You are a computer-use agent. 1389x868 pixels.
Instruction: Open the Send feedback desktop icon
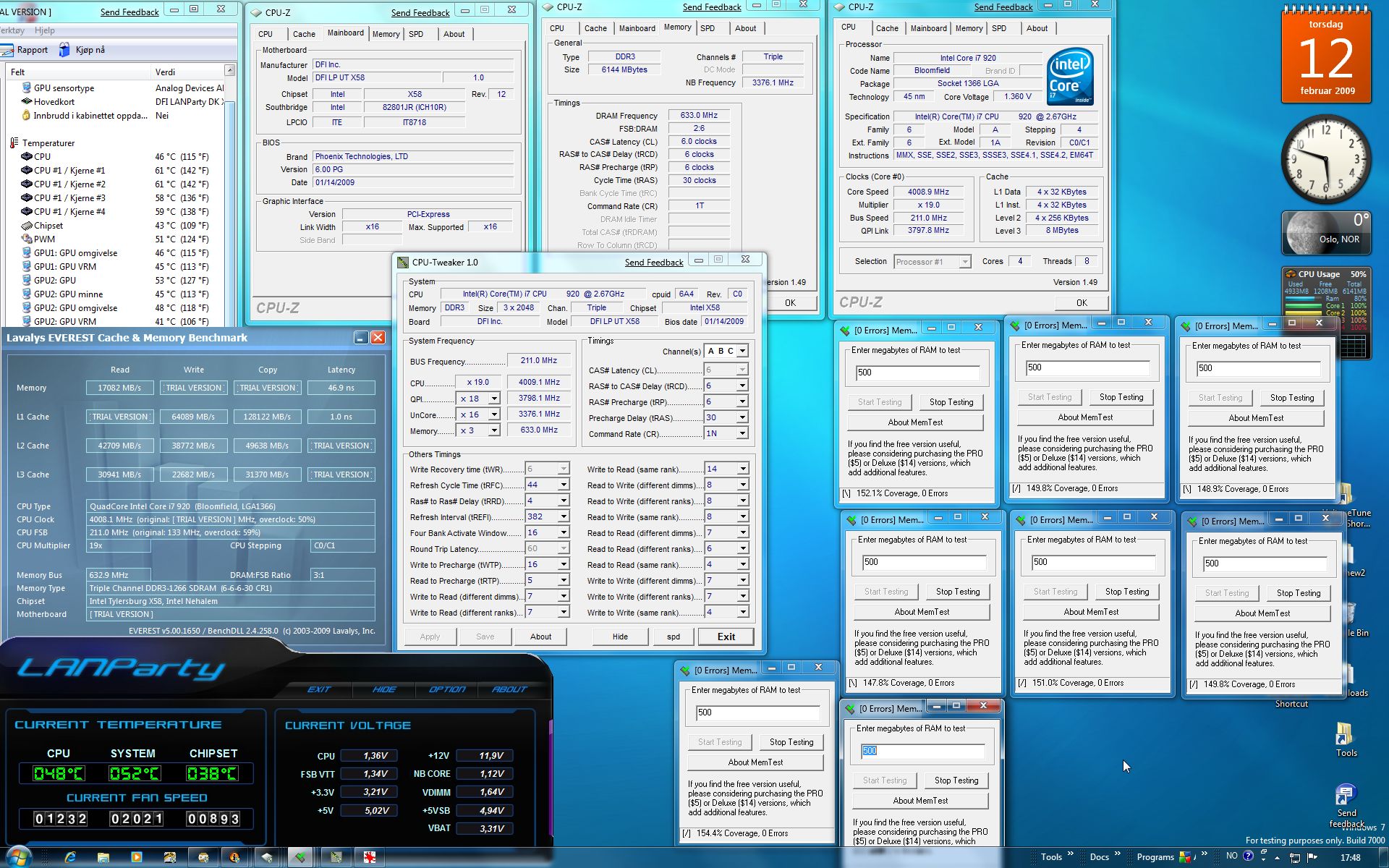[1345, 794]
